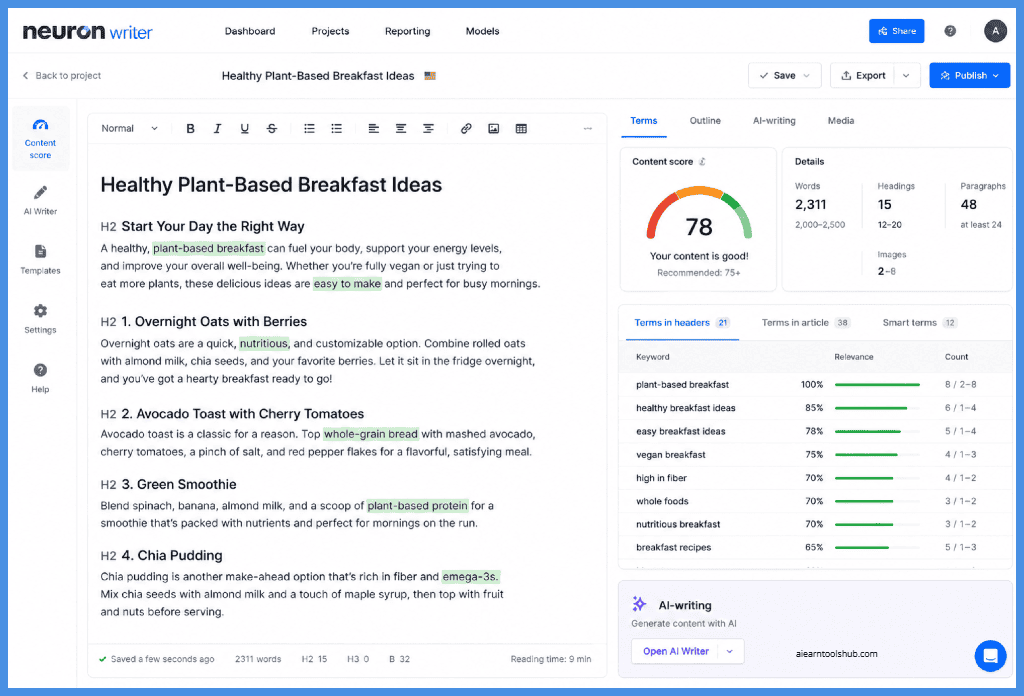This screenshot has height=696, width=1024.
Task: Click the Export button
Action: [x=863, y=76]
